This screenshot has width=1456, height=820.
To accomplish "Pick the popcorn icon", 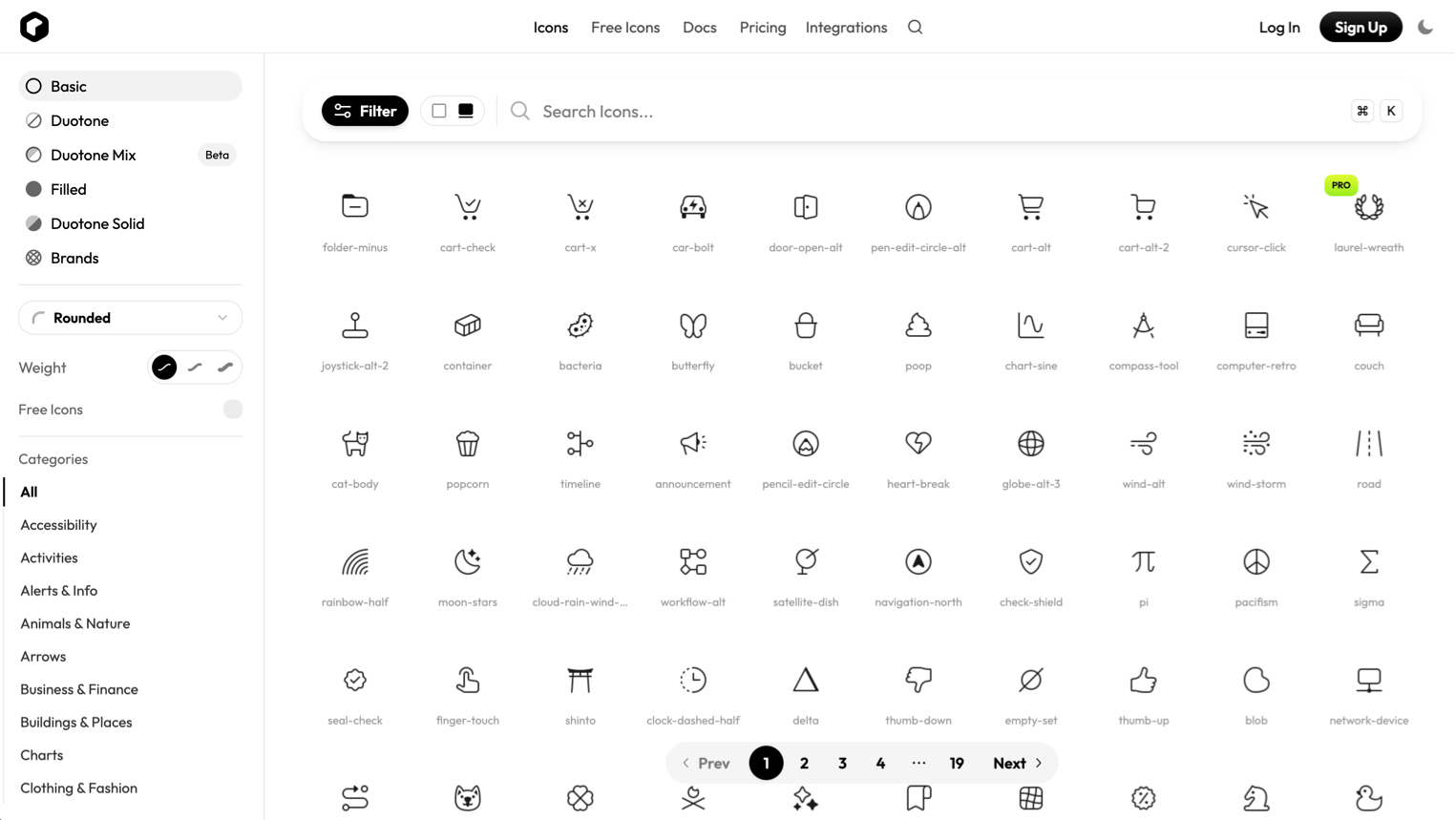I will coord(468,444).
